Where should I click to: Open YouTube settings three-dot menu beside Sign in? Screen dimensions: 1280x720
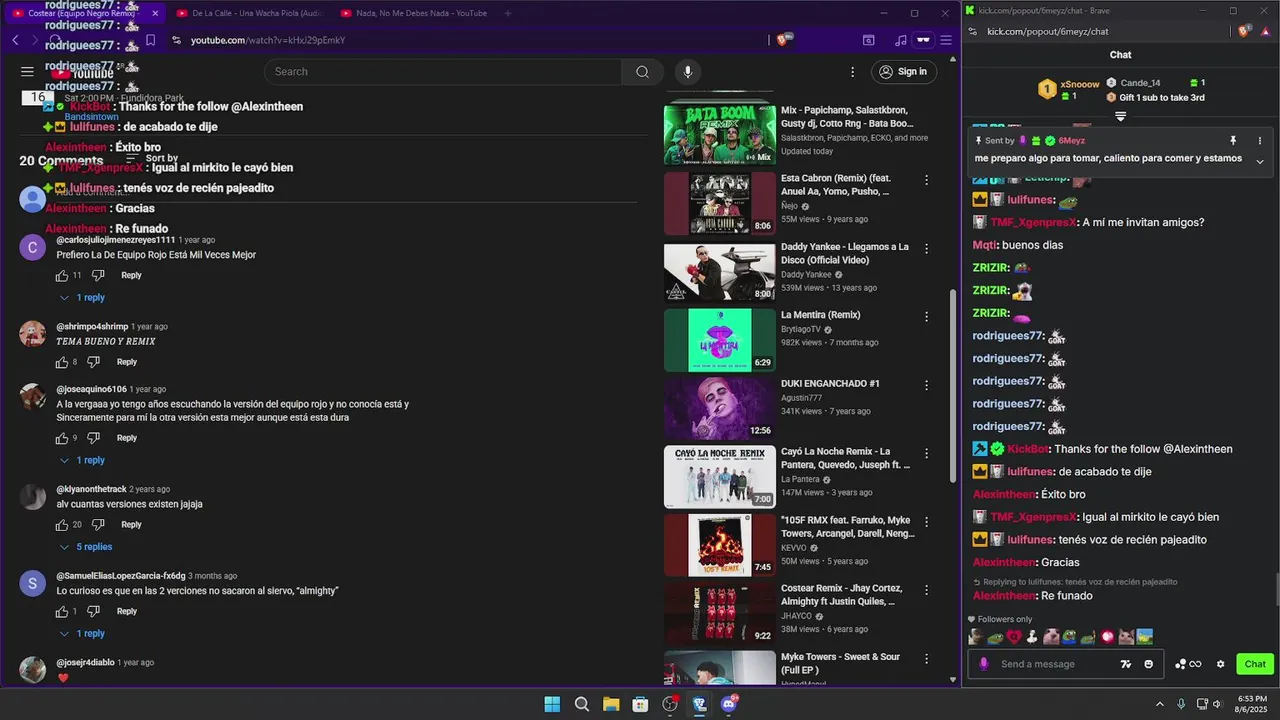click(x=852, y=72)
